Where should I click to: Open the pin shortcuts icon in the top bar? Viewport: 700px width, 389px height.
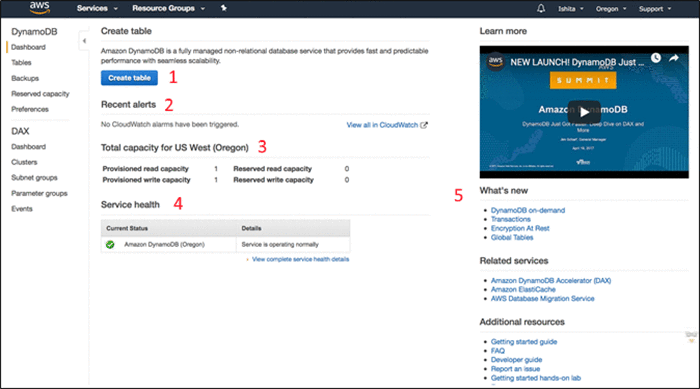pyautogui.click(x=224, y=8)
